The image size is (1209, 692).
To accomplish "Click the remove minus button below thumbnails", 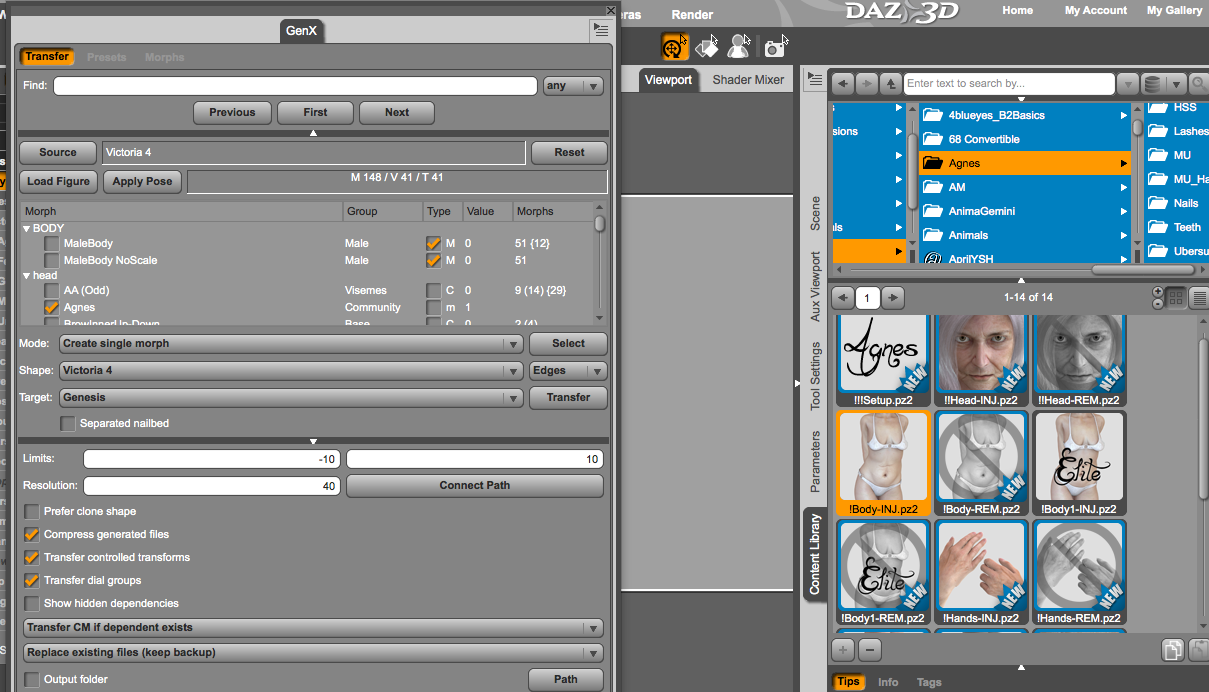I will pos(869,650).
